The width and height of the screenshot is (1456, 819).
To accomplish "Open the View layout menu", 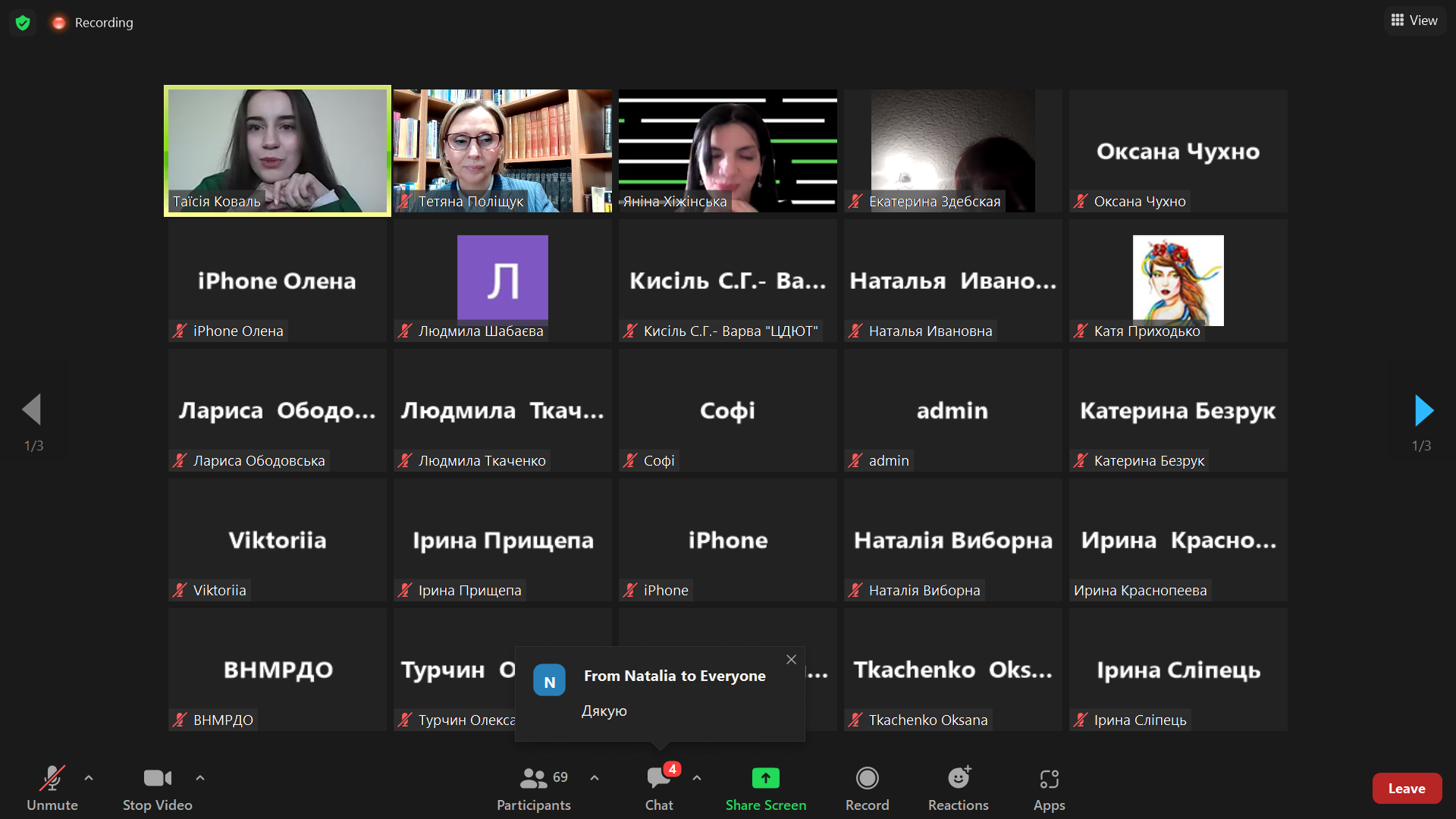I will point(1414,20).
